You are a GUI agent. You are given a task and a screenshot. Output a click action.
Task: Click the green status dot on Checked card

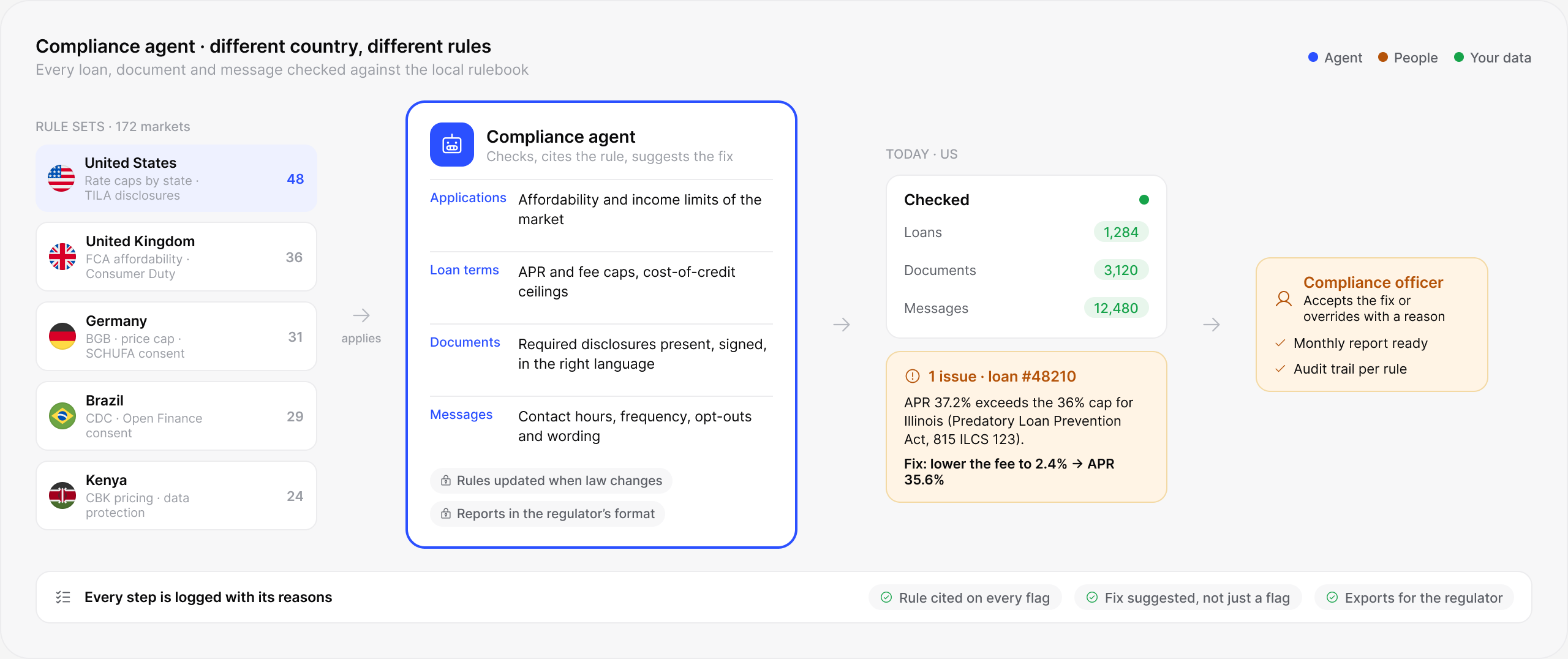point(1144,200)
